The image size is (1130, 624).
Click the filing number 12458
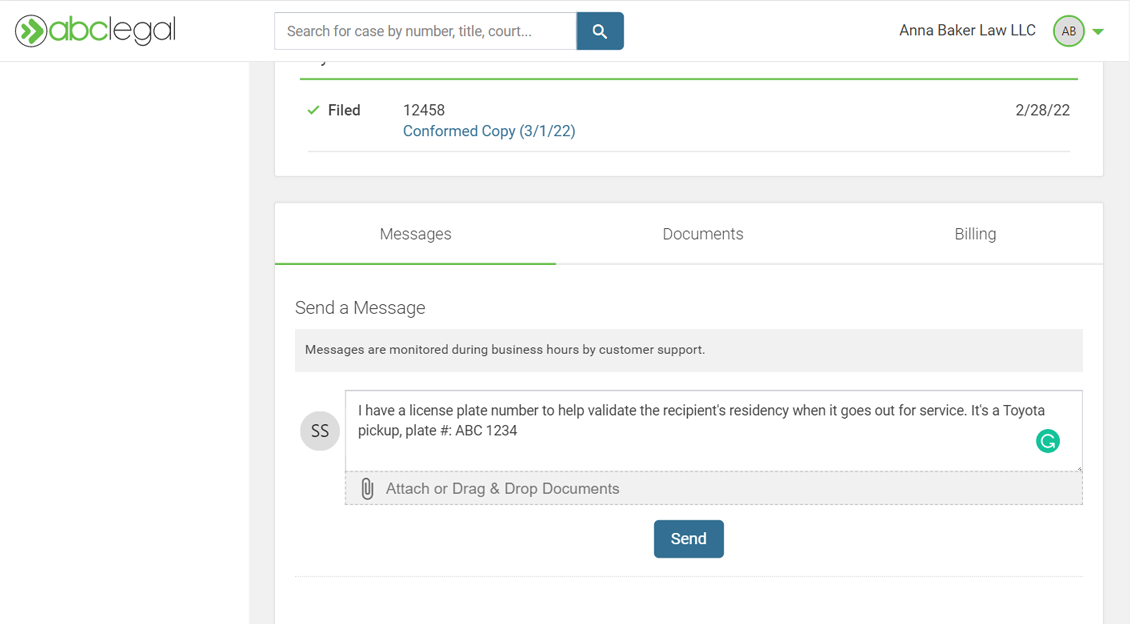424,110
